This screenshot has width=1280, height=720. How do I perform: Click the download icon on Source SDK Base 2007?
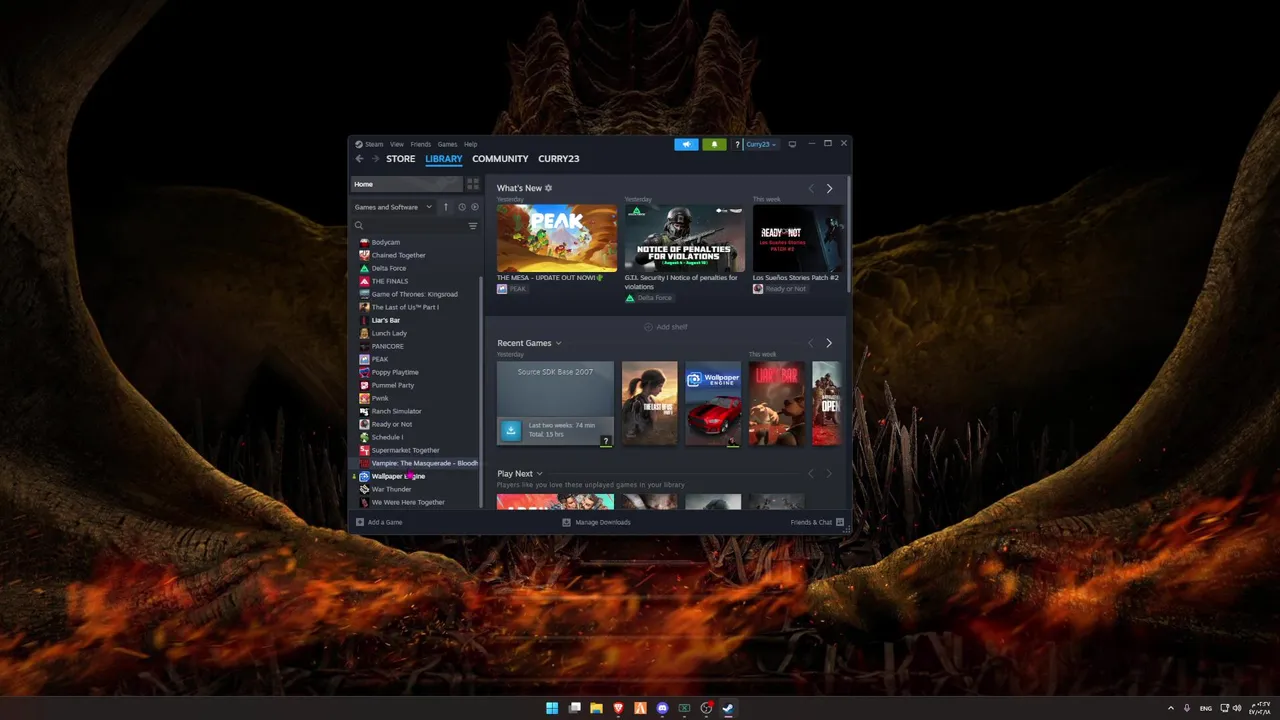(x=511, y=430)
